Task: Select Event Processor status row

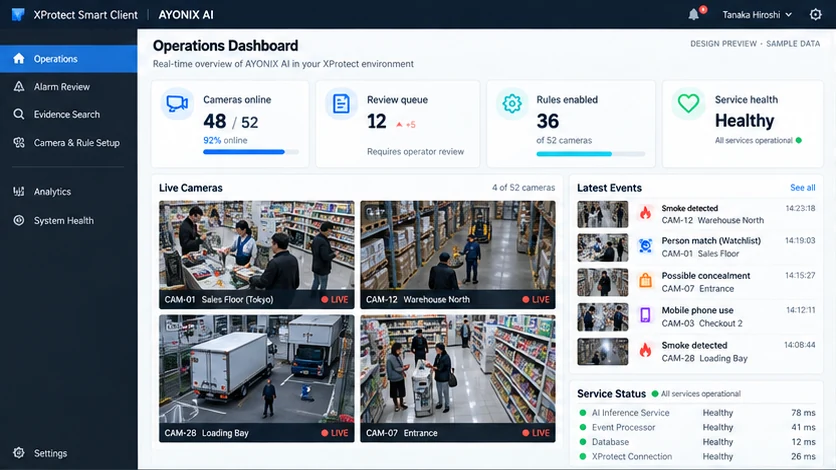Action: click(x=697, y=427)
